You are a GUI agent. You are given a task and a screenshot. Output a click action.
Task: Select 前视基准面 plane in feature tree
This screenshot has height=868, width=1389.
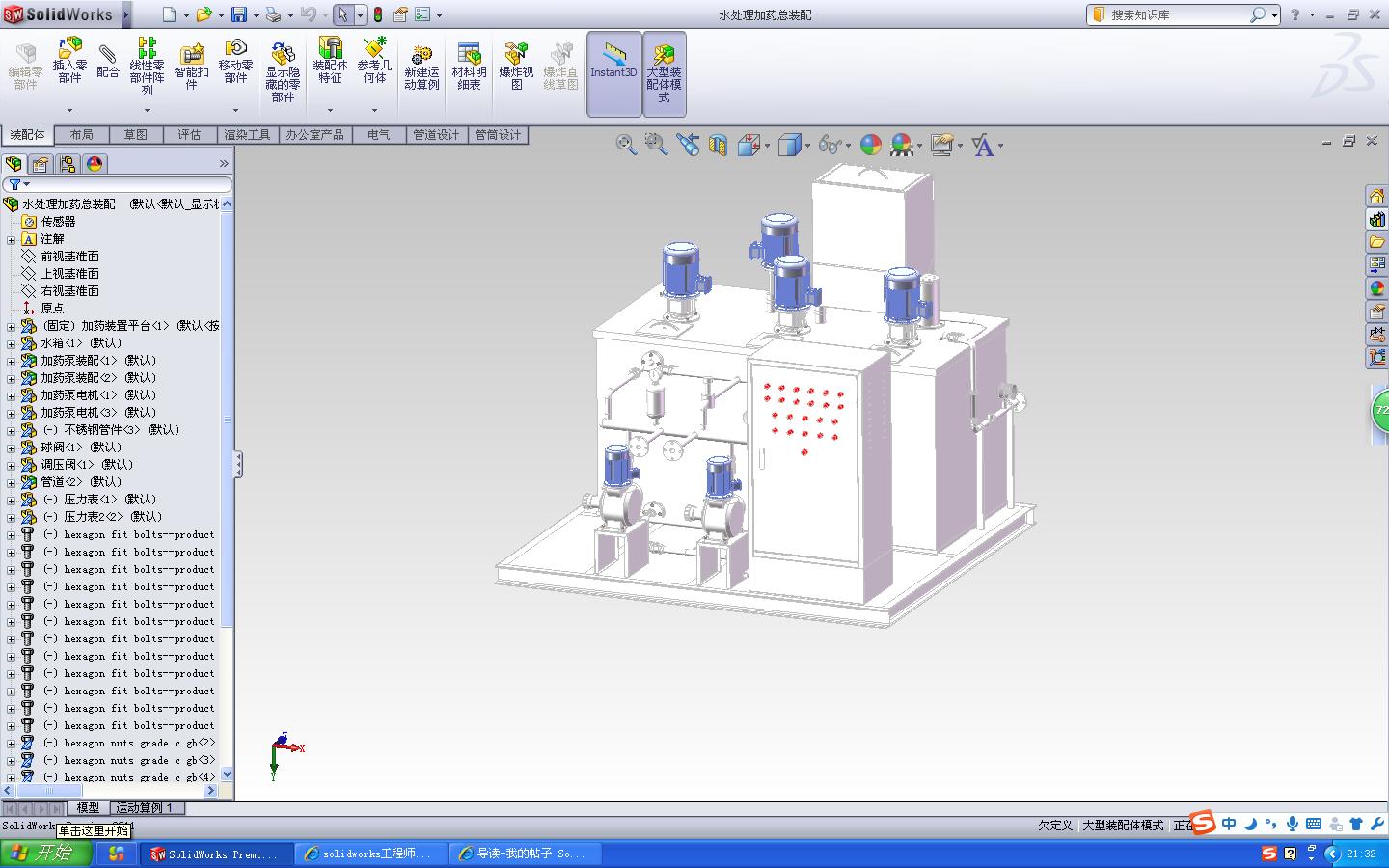click(69, 257)
